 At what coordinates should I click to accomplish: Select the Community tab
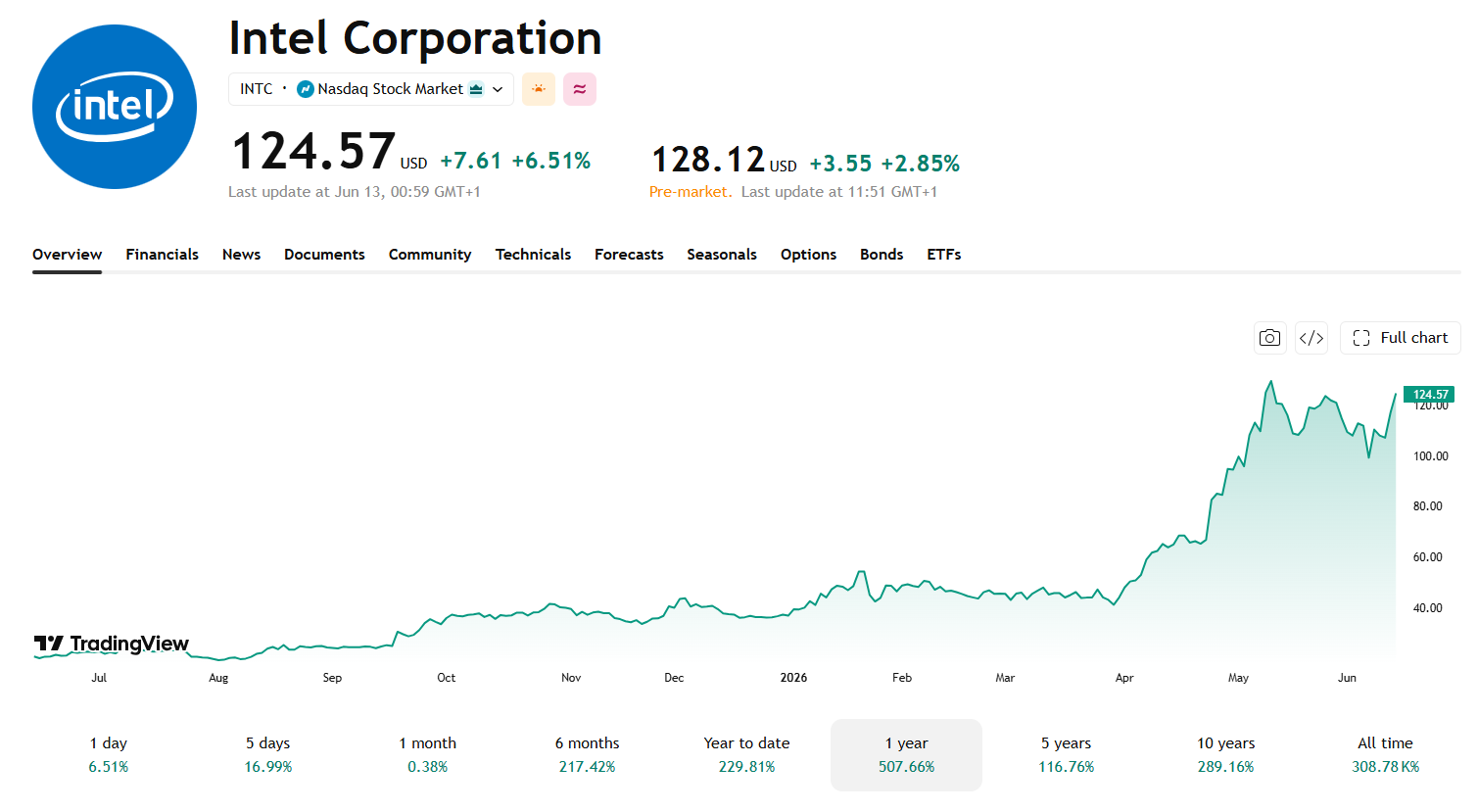430,255
